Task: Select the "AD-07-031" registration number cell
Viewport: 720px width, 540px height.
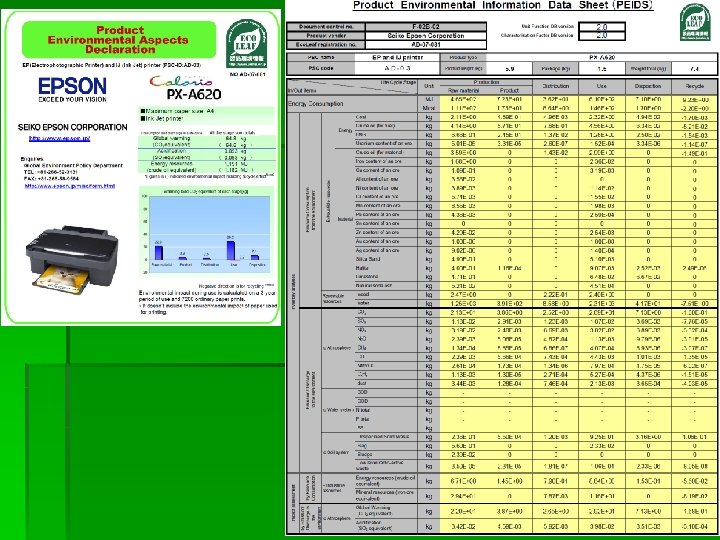Action: (x=426, y=45)
